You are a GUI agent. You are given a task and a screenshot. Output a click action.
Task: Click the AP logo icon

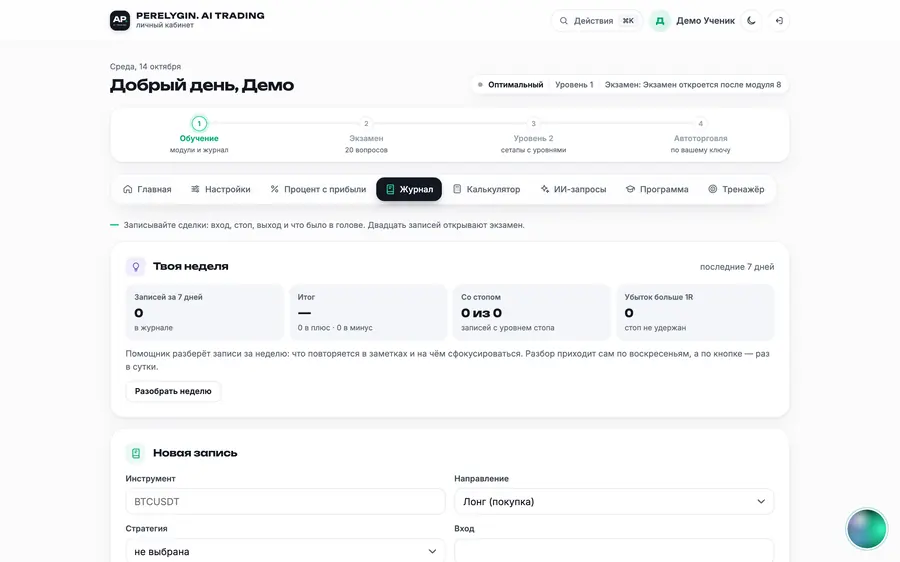[120, 21]
